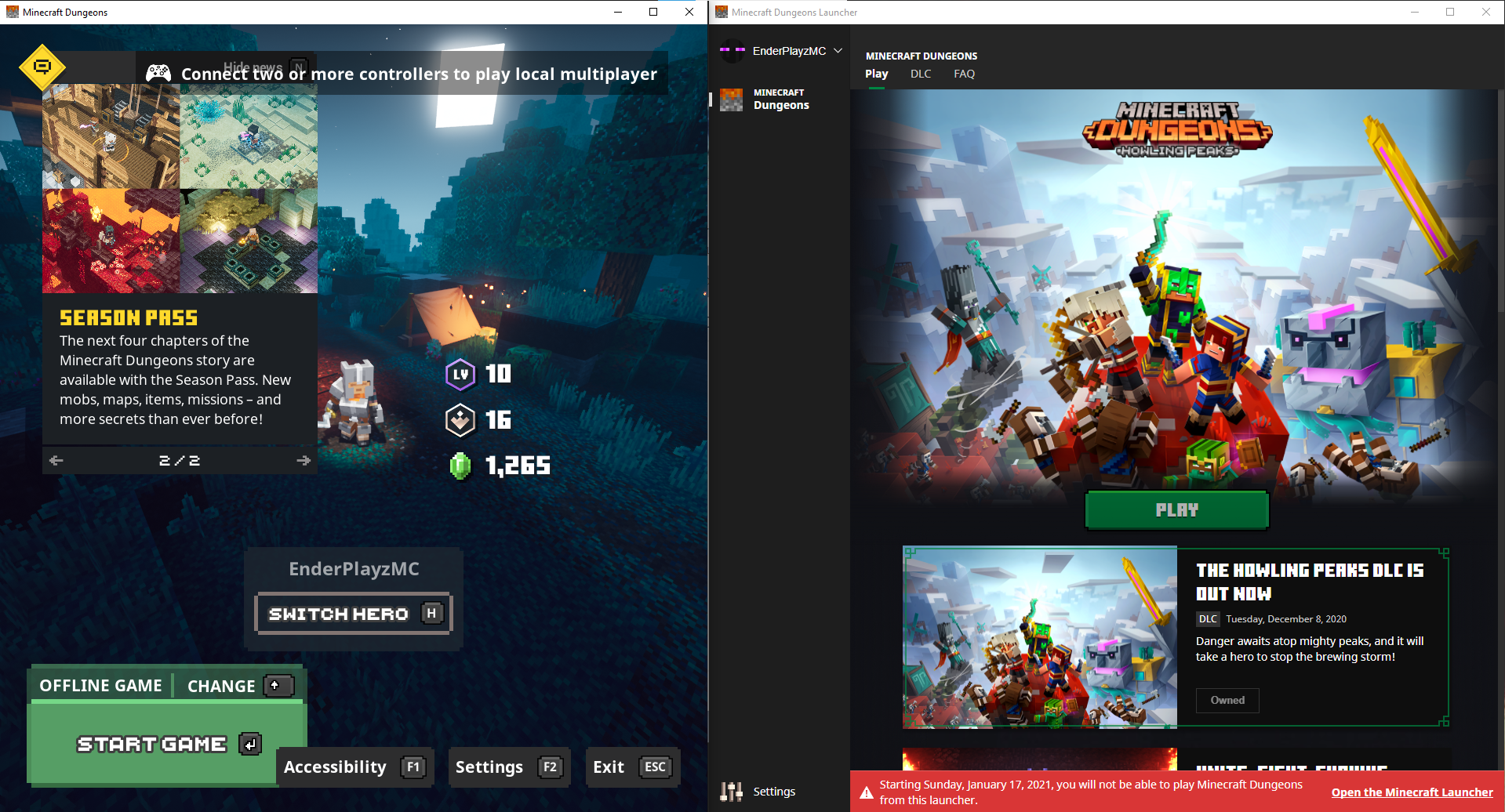The image size is (1505, 812).
Task: Click the yellow chat diamond icon
Action: pyautogui.click(x=42, y=67)
